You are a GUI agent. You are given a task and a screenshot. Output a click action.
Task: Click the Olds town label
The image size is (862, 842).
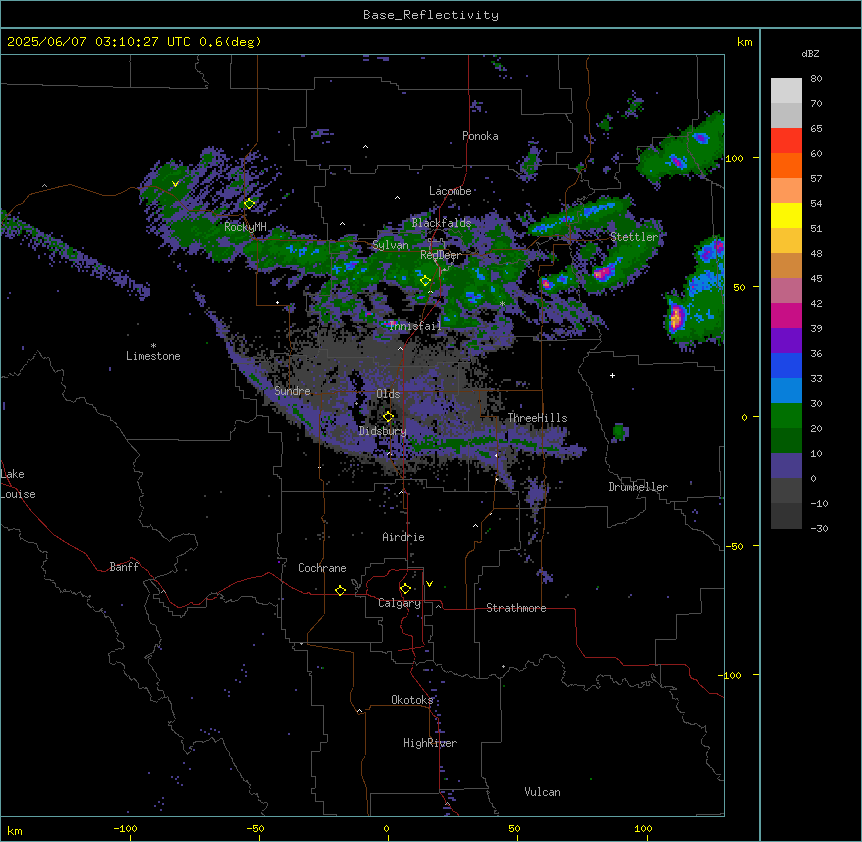[388, 394]
